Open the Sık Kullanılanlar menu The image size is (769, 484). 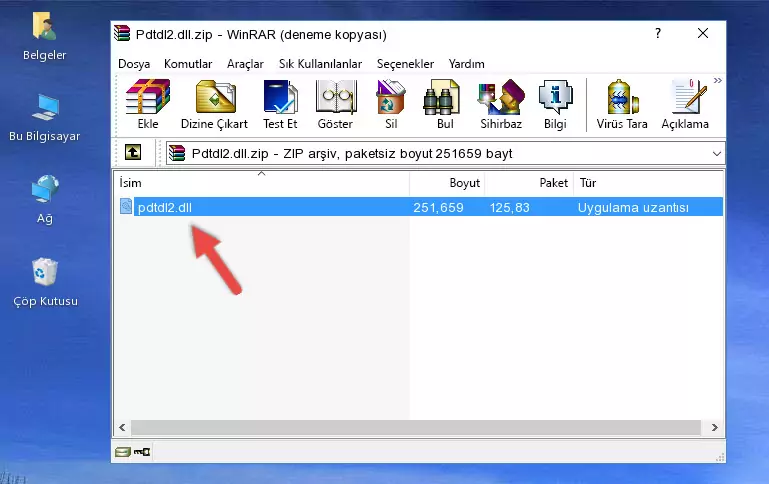320,64
